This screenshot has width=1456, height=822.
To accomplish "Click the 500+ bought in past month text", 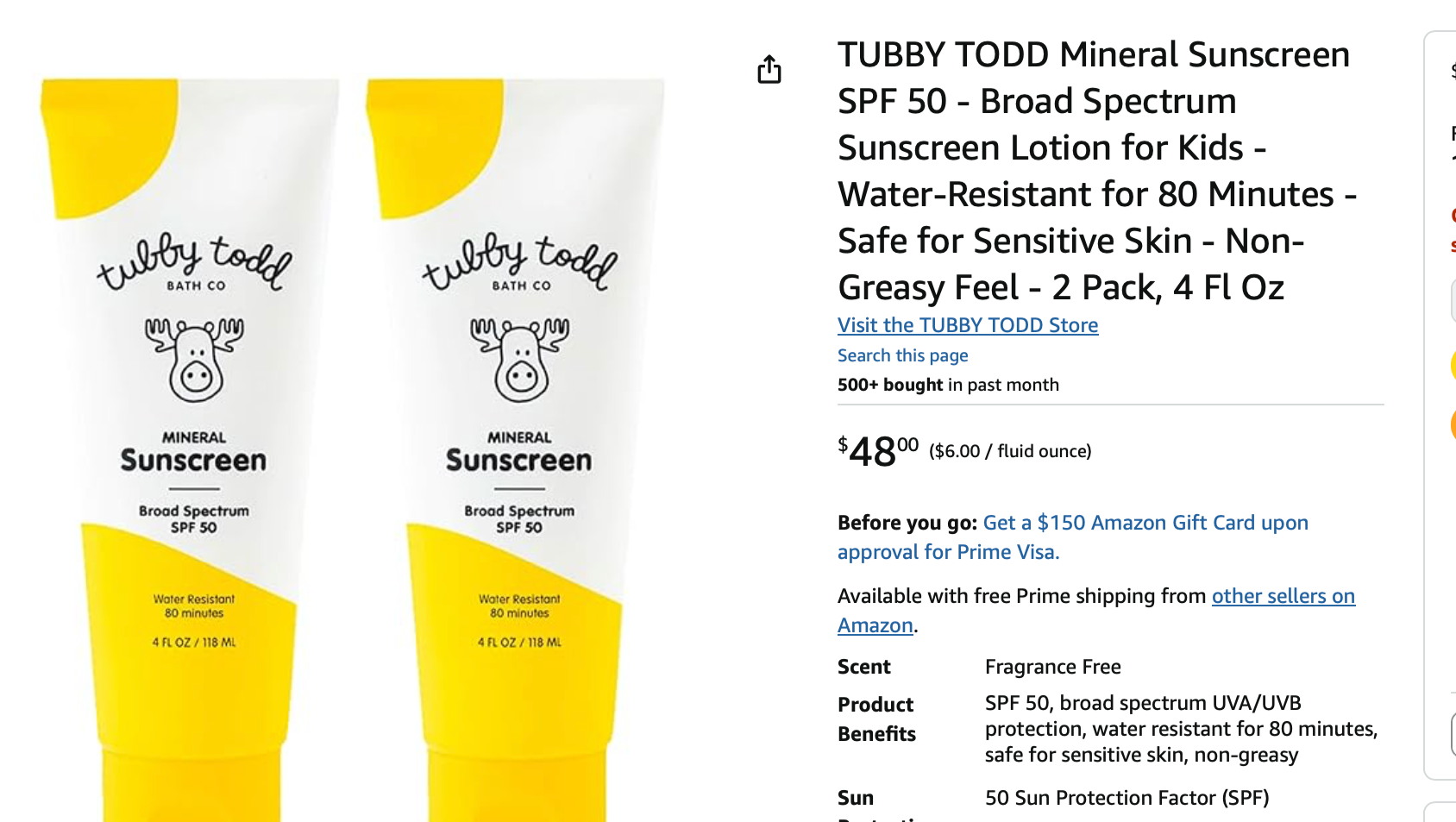I will click(x=948, y=385).
